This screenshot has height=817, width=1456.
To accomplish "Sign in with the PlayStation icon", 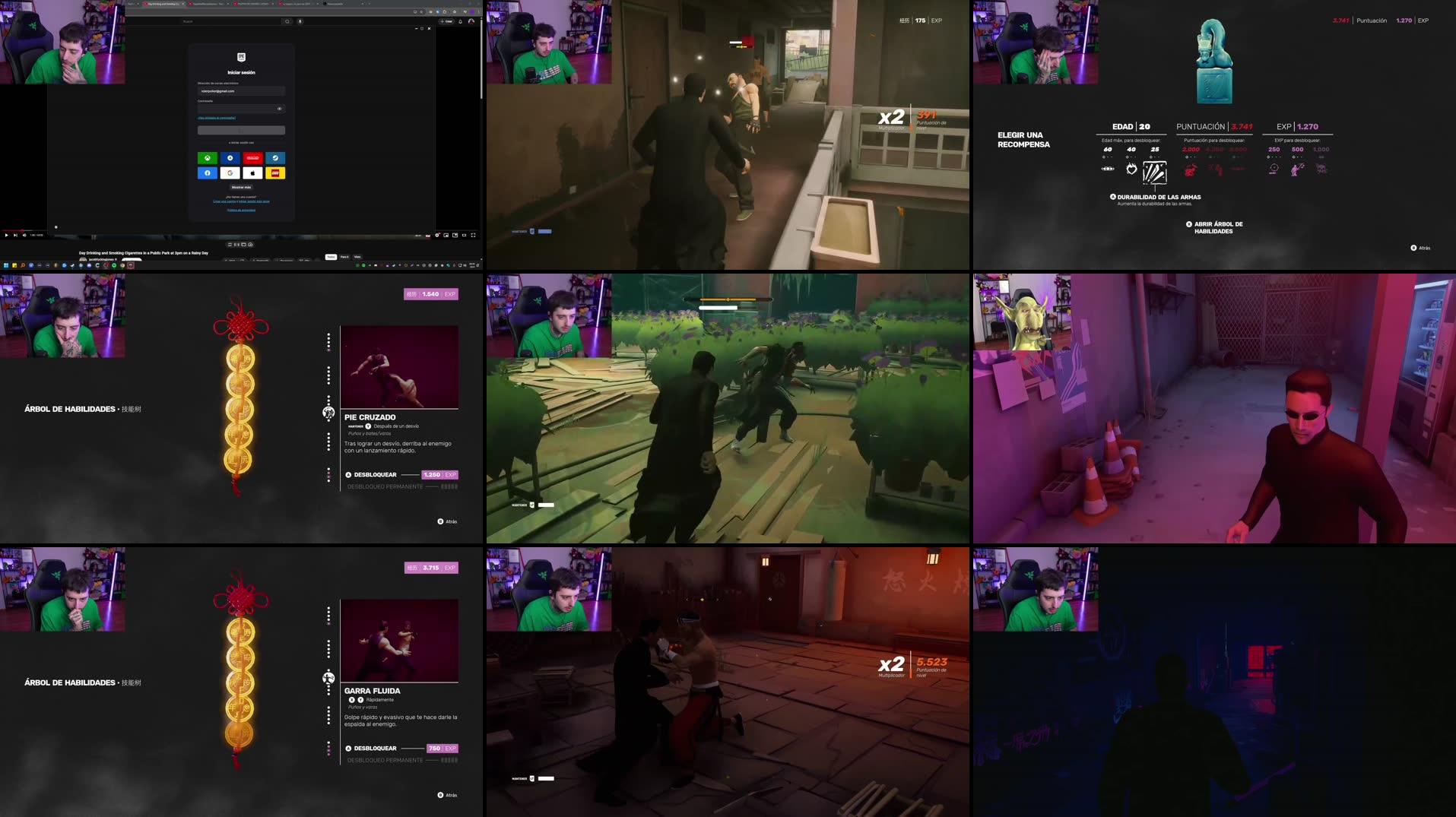I will coord(230,158).
